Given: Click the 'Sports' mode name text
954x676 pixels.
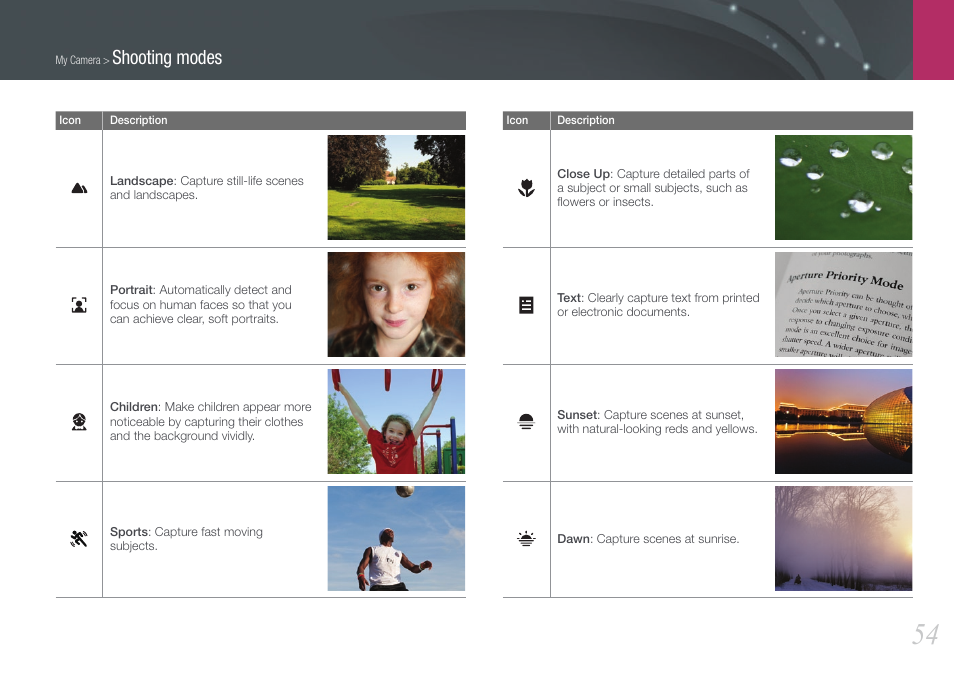Looking at the screenshot, I should tap(129, 532).
